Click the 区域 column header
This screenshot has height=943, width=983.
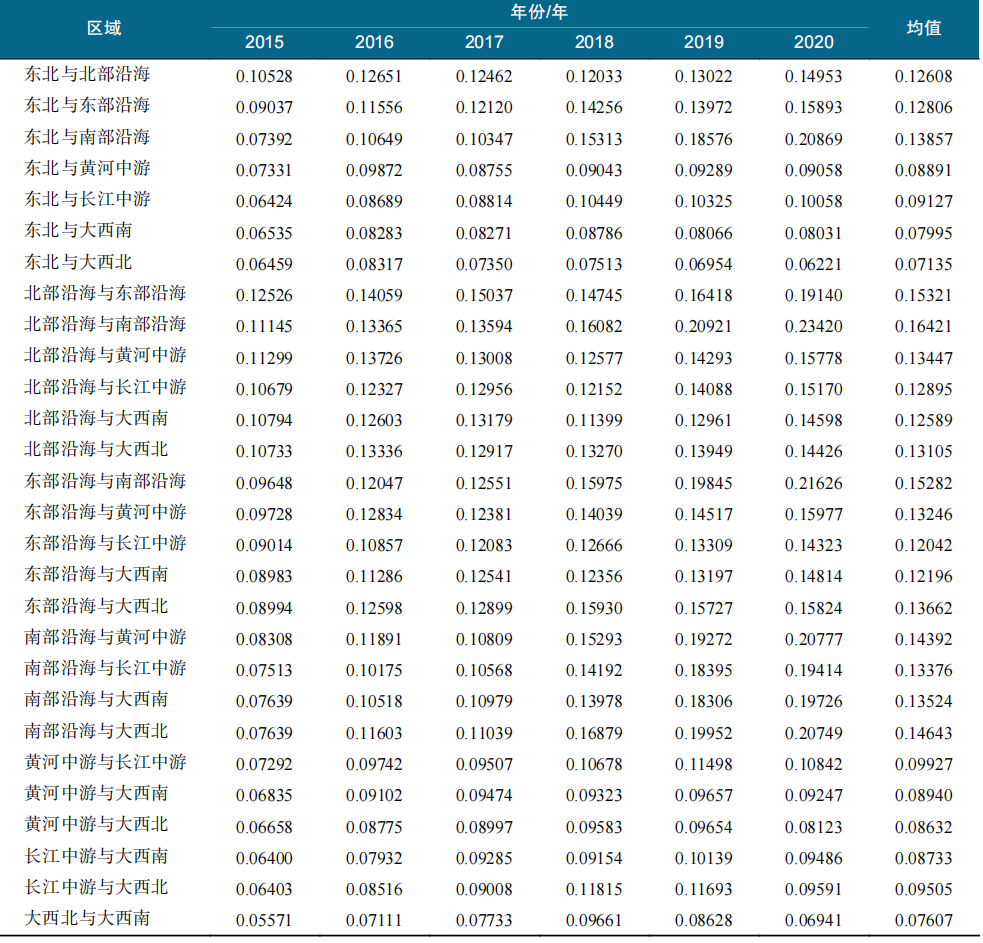(104, 28)
